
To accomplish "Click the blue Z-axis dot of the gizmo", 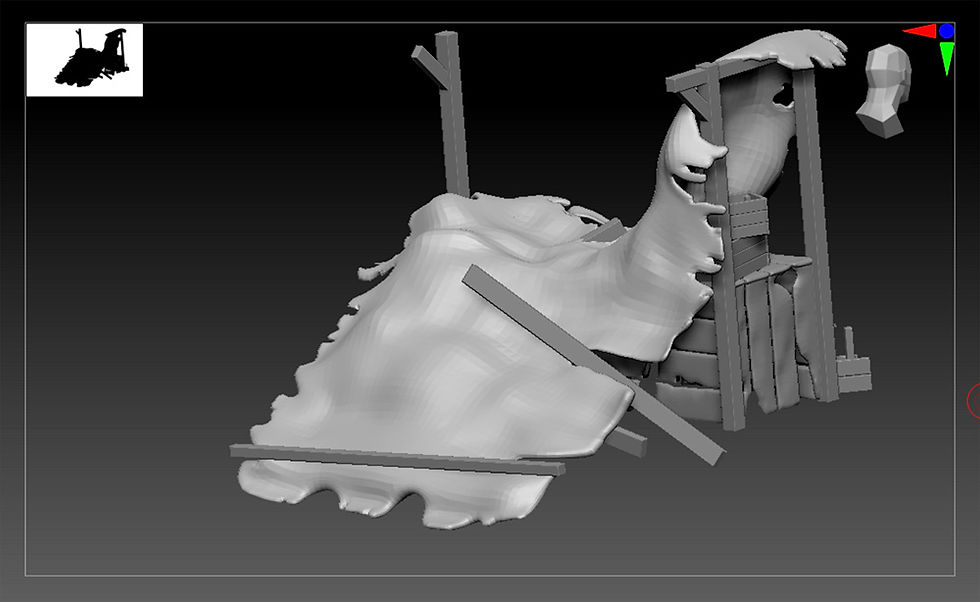I will [x=946, y=31].
